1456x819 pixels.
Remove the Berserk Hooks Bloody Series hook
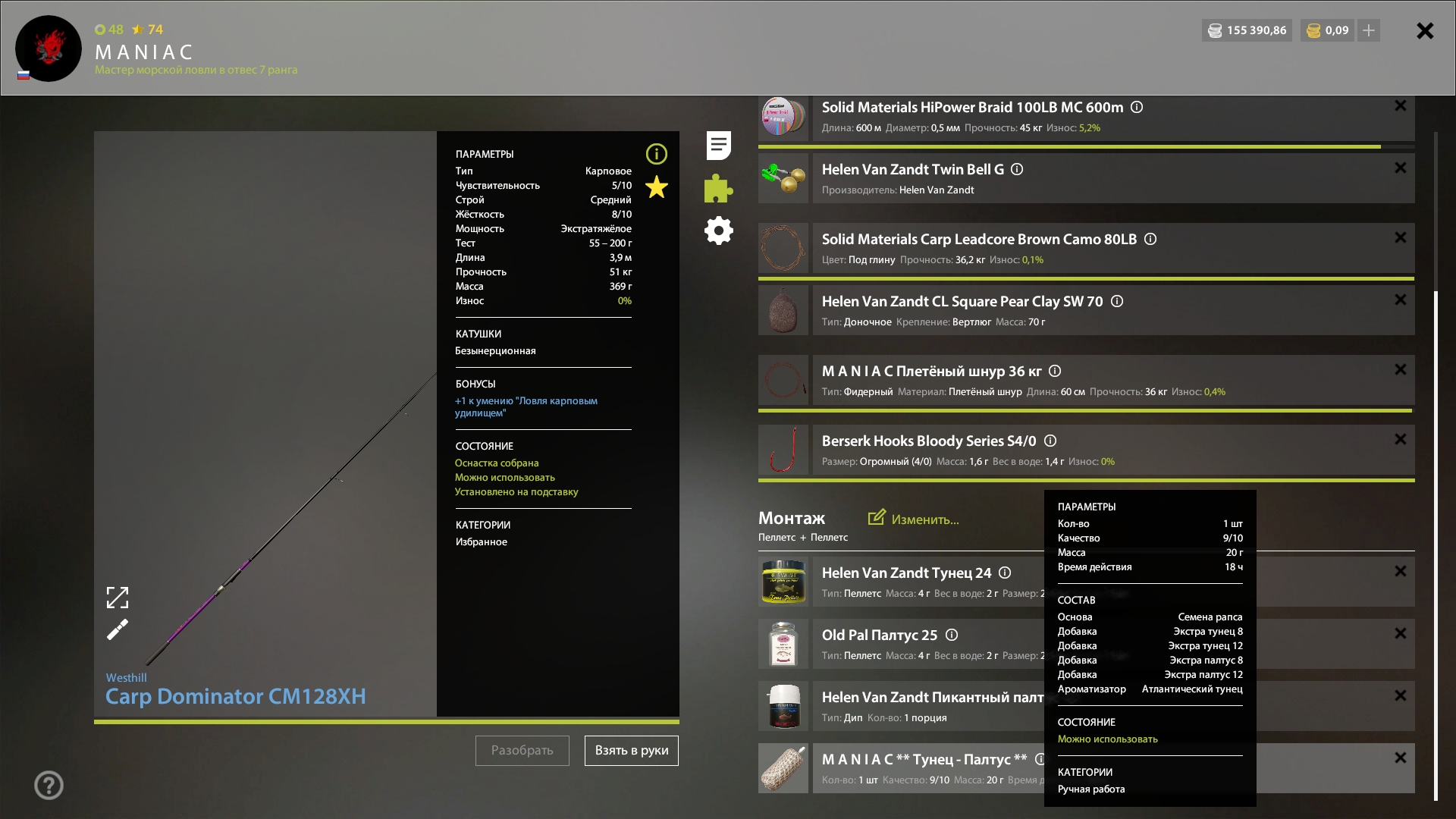[x=1400, y=440]
